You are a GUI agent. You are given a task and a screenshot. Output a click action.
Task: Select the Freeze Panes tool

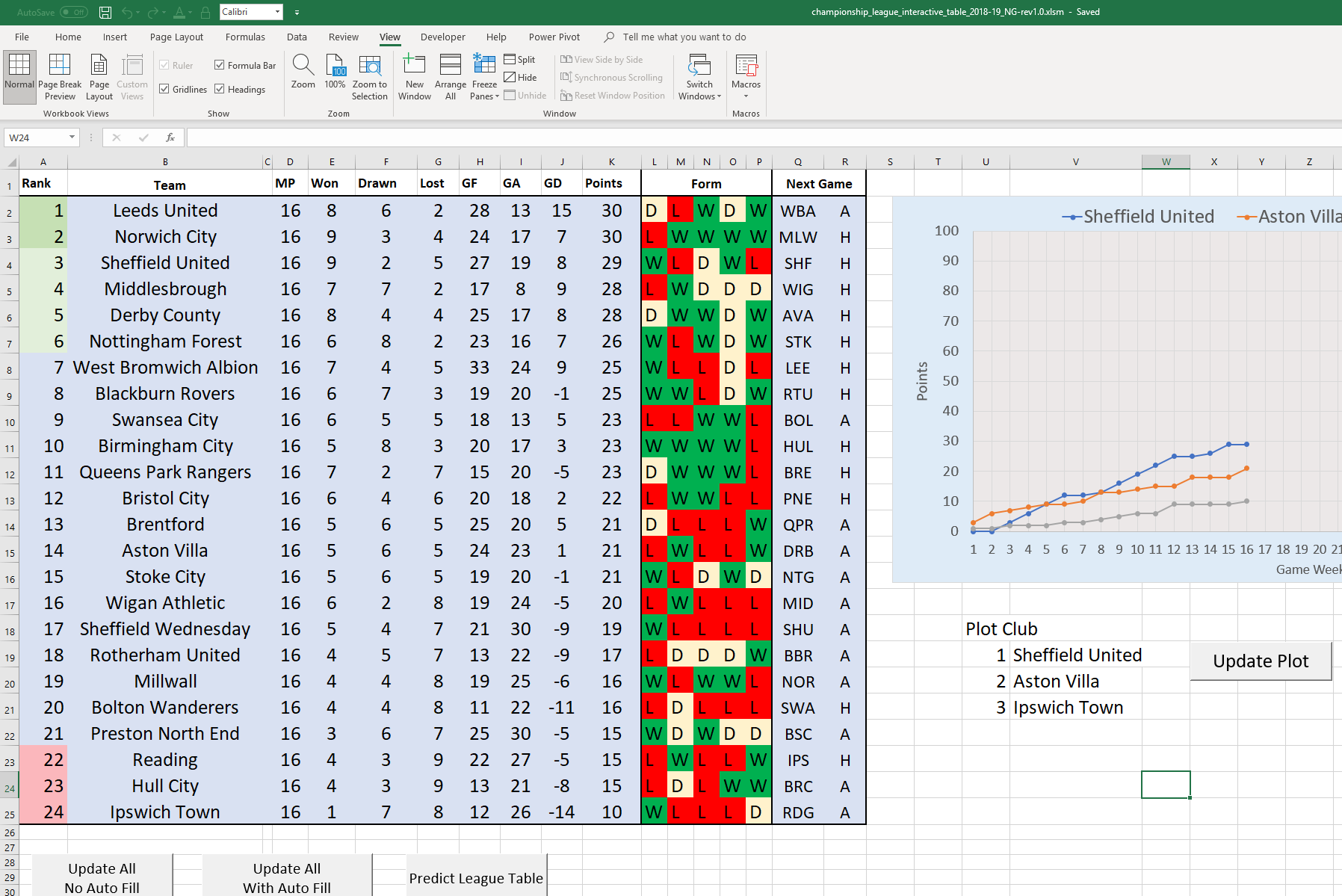pyautogui.click(x=484, y=76)
